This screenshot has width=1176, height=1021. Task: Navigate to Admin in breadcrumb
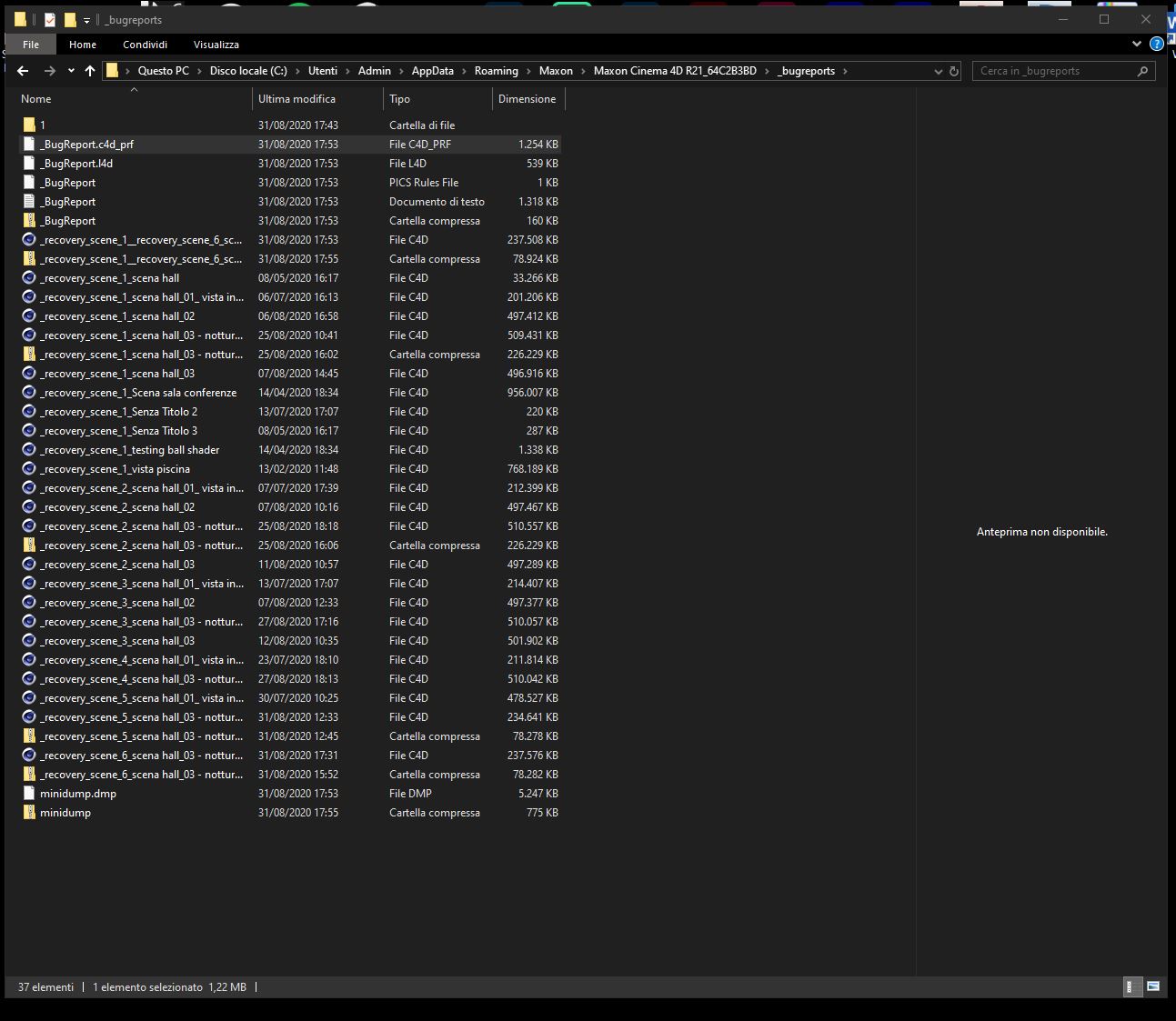pos(375,71)
